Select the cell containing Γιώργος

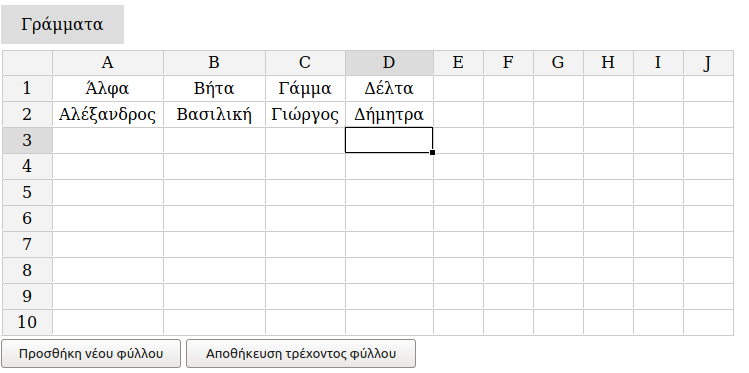[x=305, y=114]
